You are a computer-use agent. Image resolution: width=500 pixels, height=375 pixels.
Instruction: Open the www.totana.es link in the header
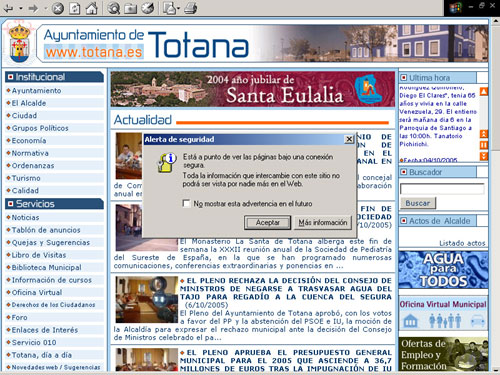(x=94, y=52)
